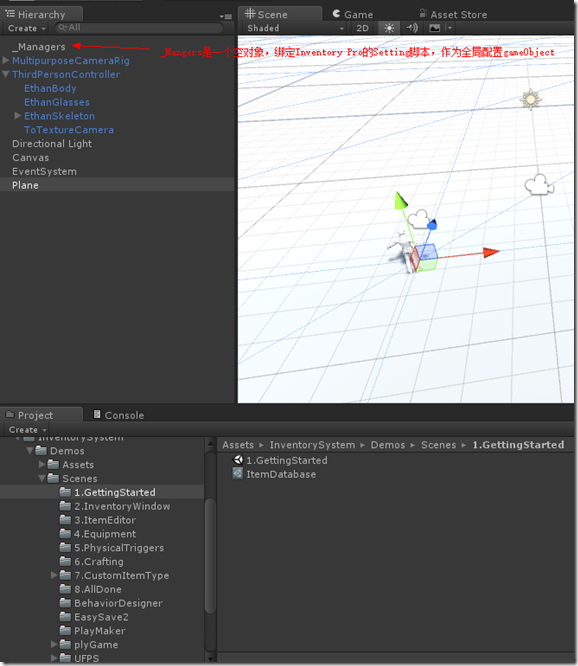Open Hierarchy panel options menu icon
The image size is (578, 666).
[x=226, y=17]
